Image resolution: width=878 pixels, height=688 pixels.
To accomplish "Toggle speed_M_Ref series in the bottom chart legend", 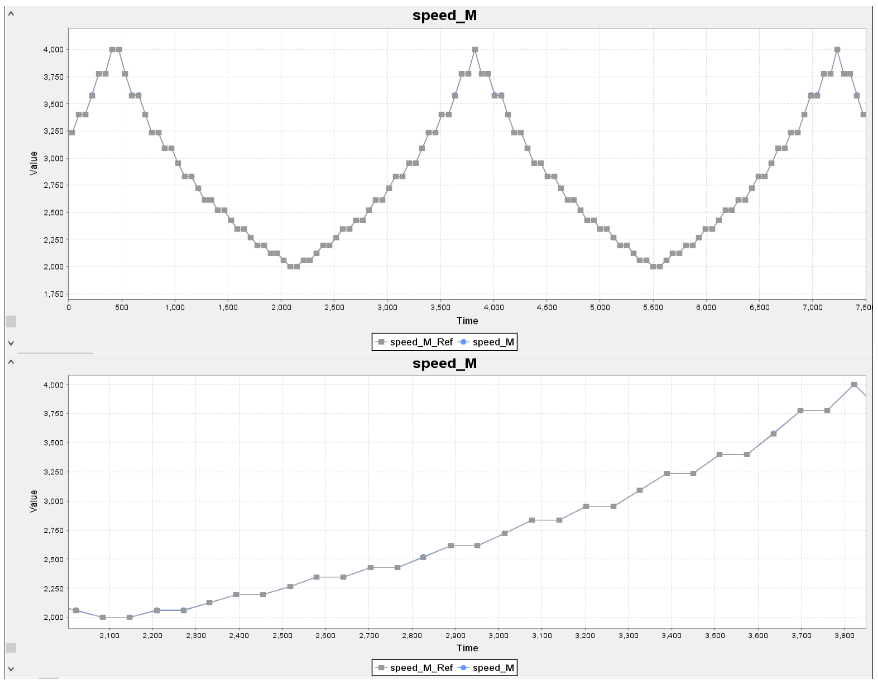I will (x=415, y=668).
